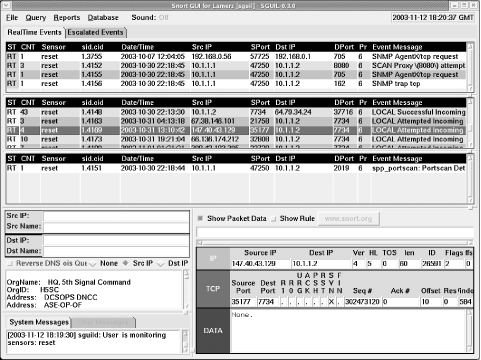This screenshot has width=481, height=360.
Task: Select SNMP trap tcp event row
Action: pyautogui.click(x=236, y=84)
